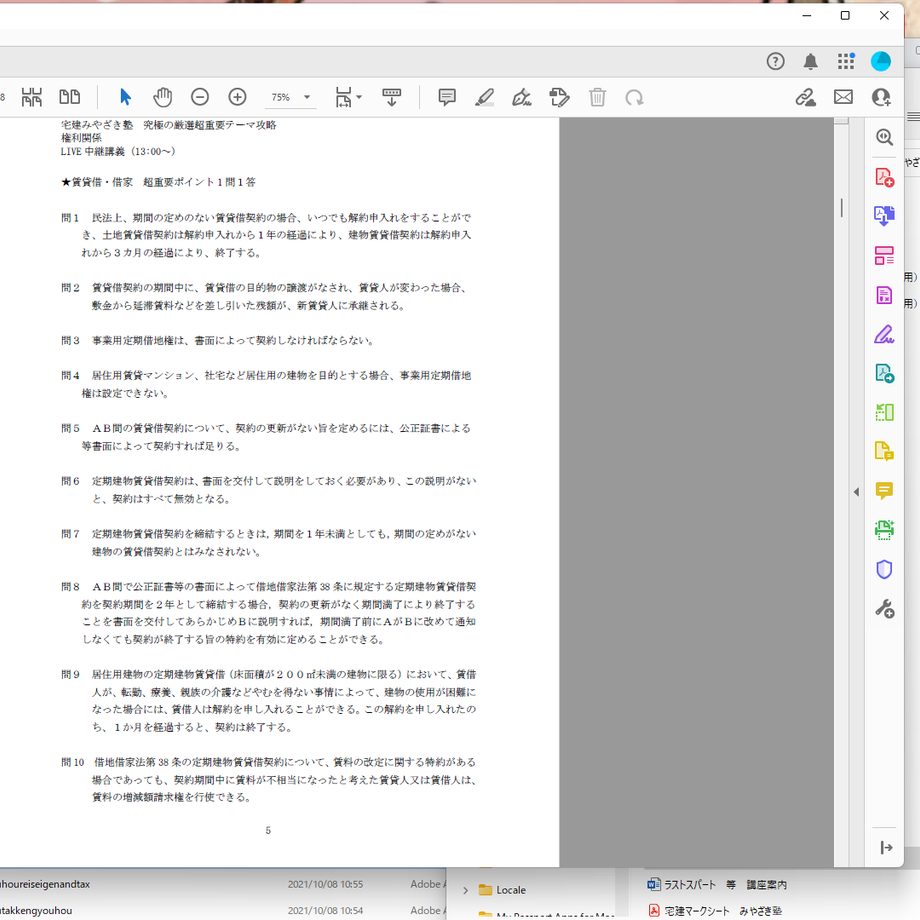This screenshot has width=920, height=920.
Task: Click the 問5 question text
Action: pyautogui.click(x=266, y=437)
